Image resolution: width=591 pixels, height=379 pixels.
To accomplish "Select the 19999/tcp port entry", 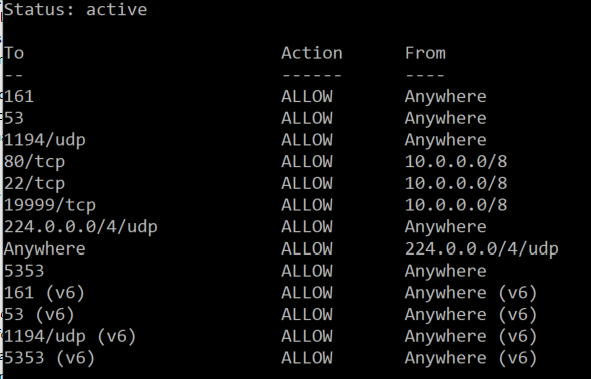I will tap(49, 205).
